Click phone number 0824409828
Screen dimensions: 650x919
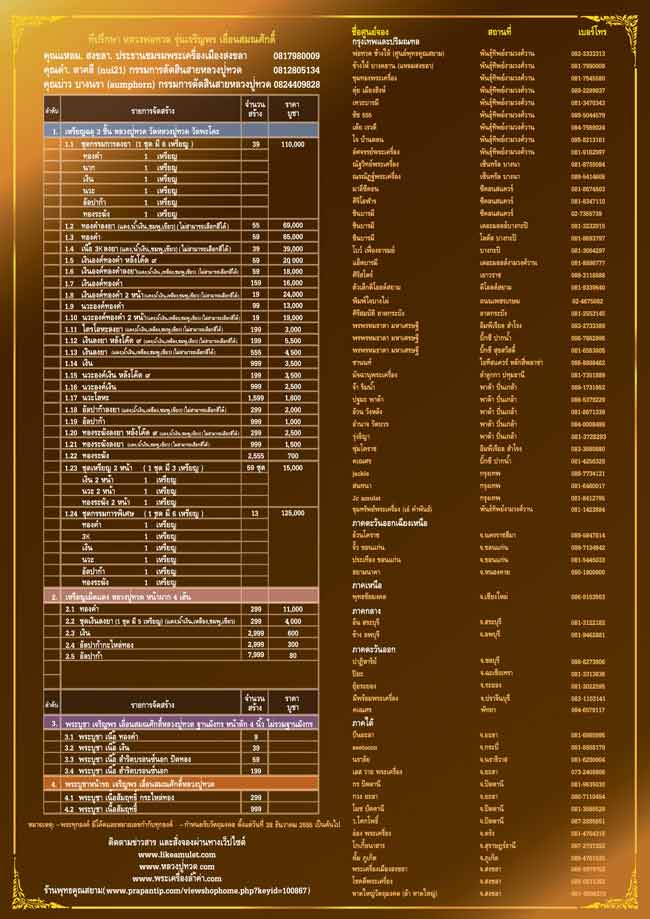click(x=295, y=85)
